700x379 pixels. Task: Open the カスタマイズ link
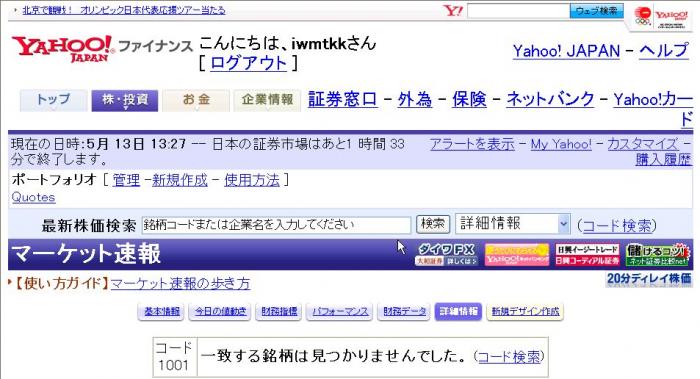[x=643, y=144]
